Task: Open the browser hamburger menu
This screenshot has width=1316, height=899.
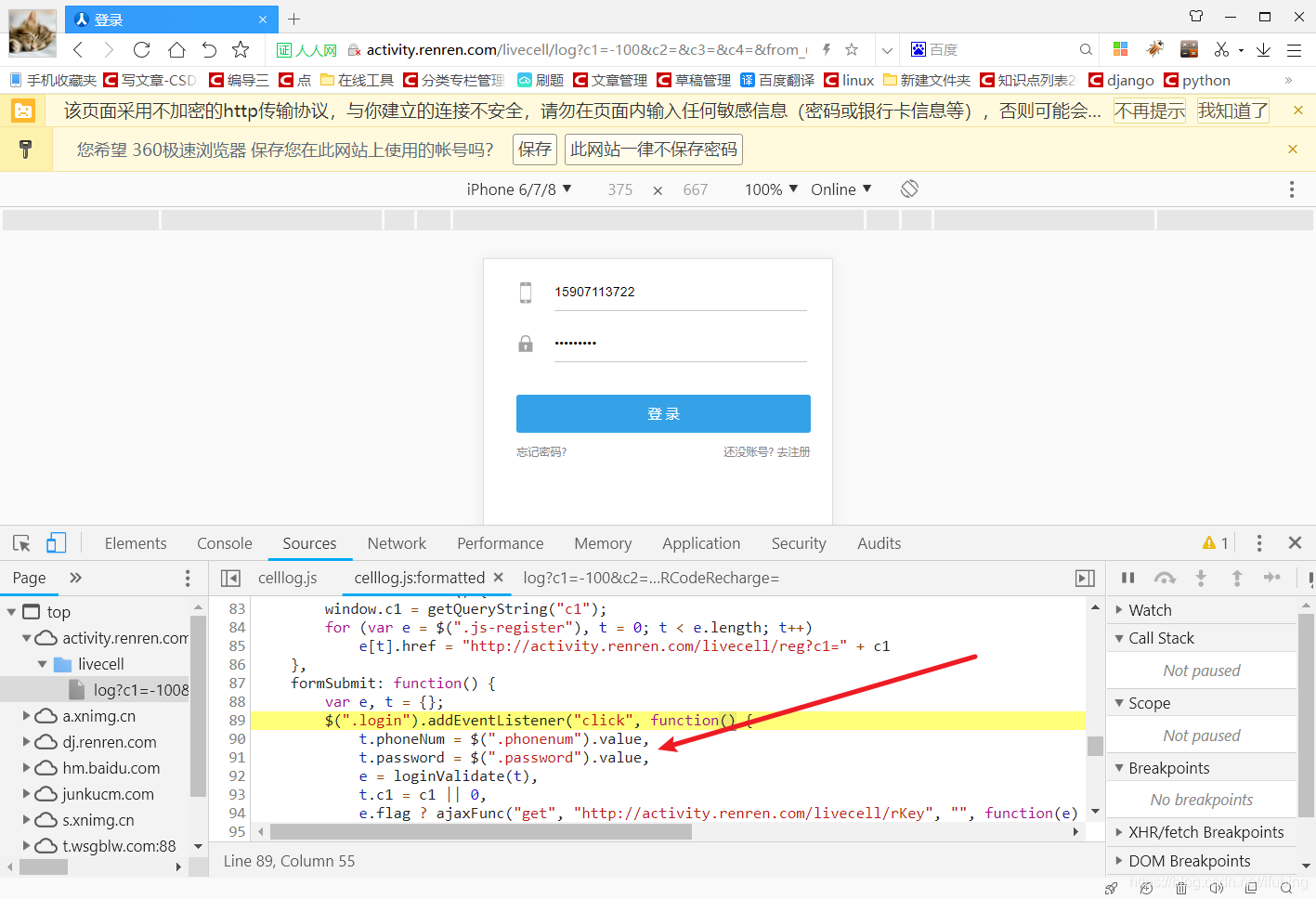Action: tap(1294, 49)
